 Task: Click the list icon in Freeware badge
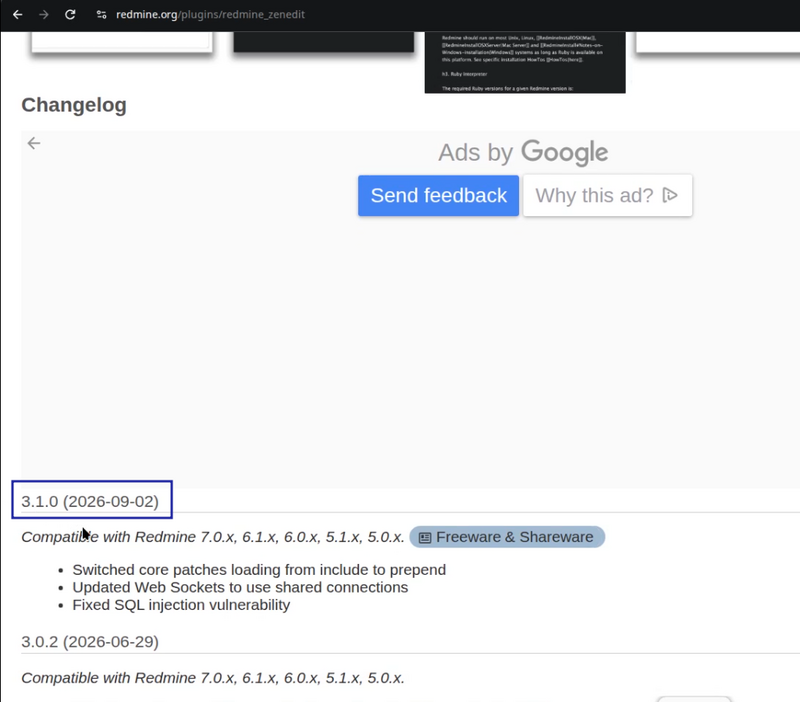click(424, 538)
